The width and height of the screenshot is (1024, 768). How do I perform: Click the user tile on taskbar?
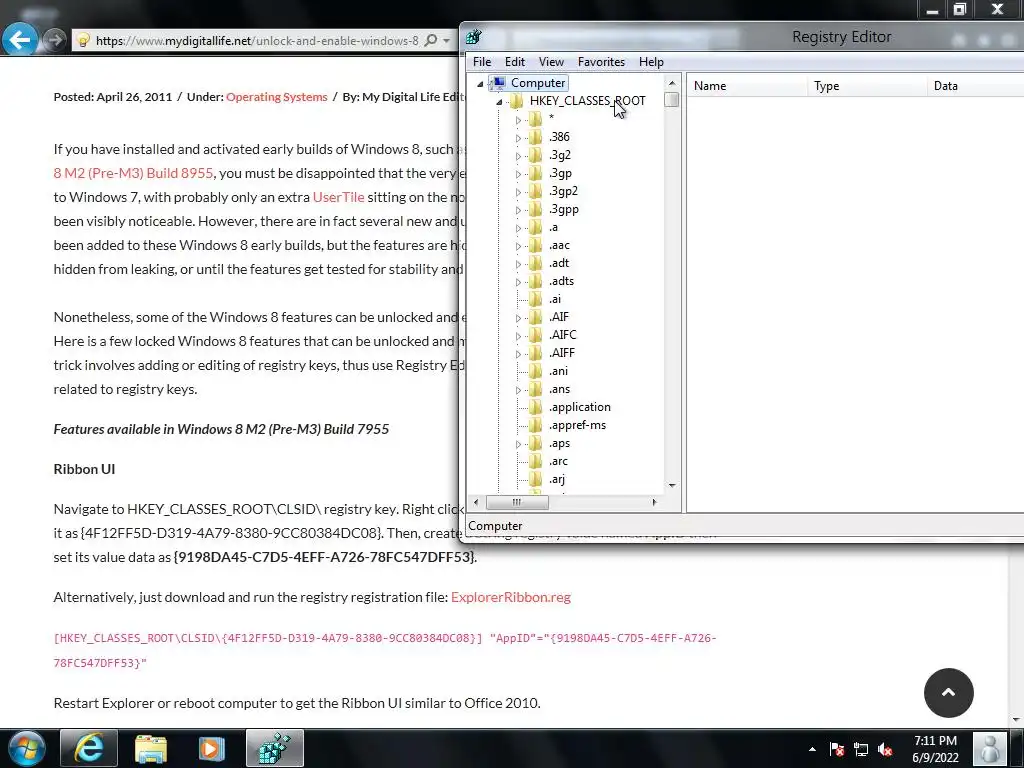pyautogui.click(x=989, y=748)
